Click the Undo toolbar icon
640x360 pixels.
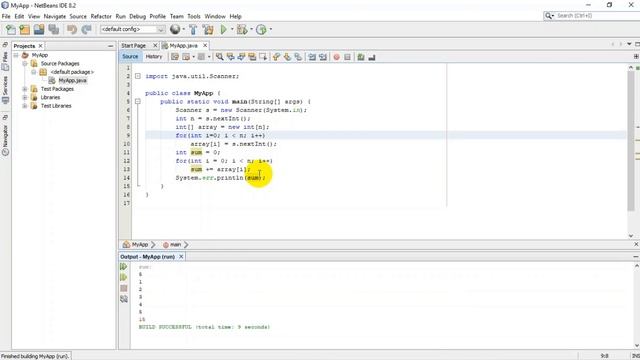click(x=72, y=29)
